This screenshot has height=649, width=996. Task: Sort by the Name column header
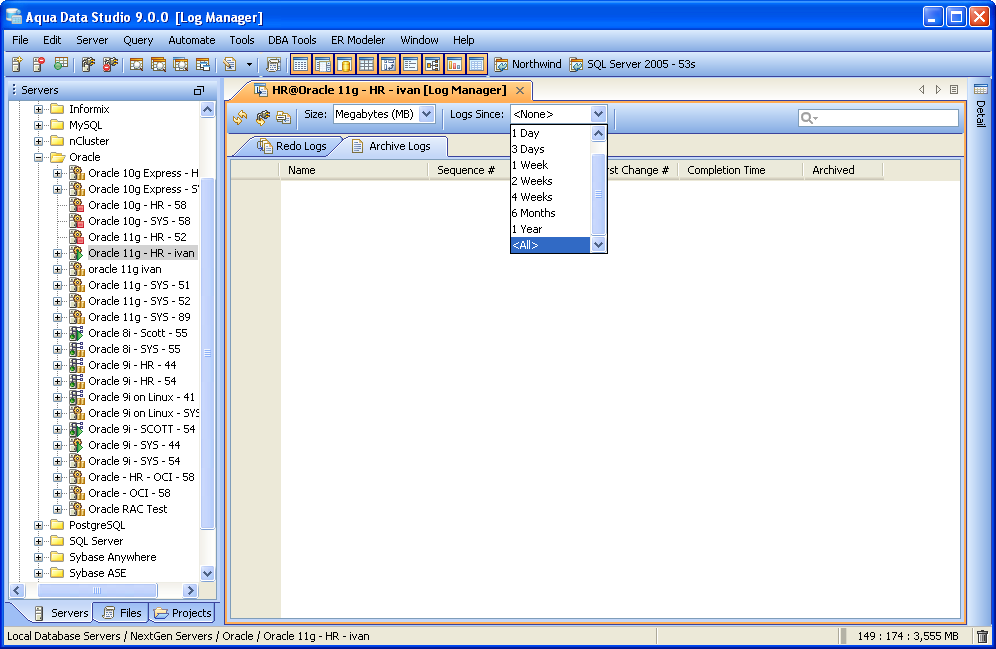pyautogui.click(x=354, y=170)
